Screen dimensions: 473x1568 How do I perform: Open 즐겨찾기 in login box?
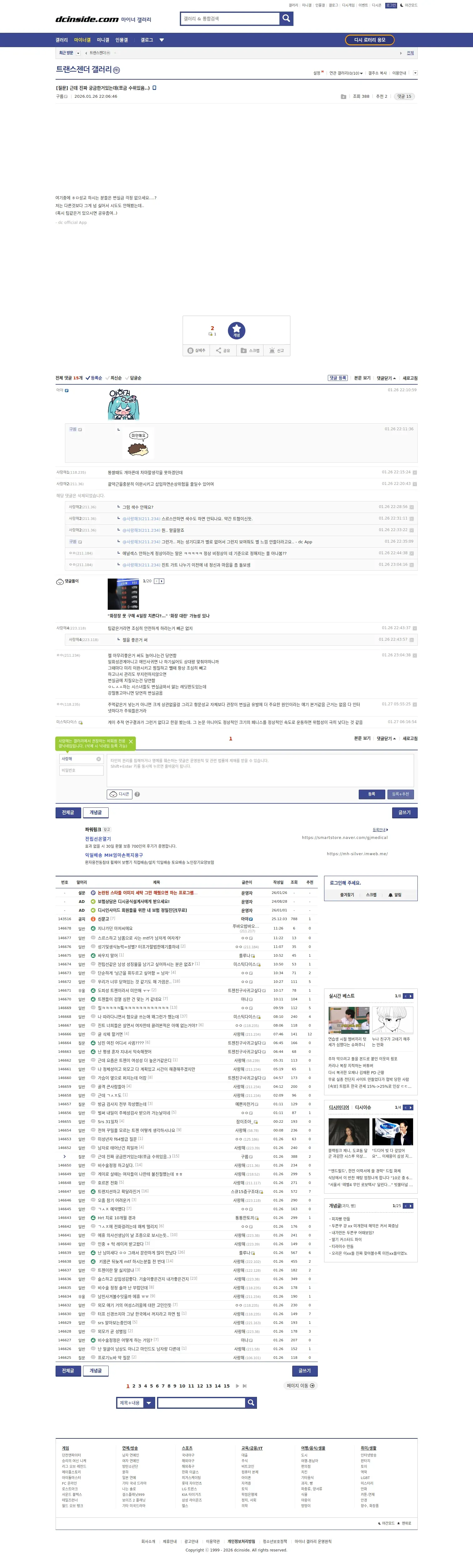pyautogui.click(x=347, y=895)
